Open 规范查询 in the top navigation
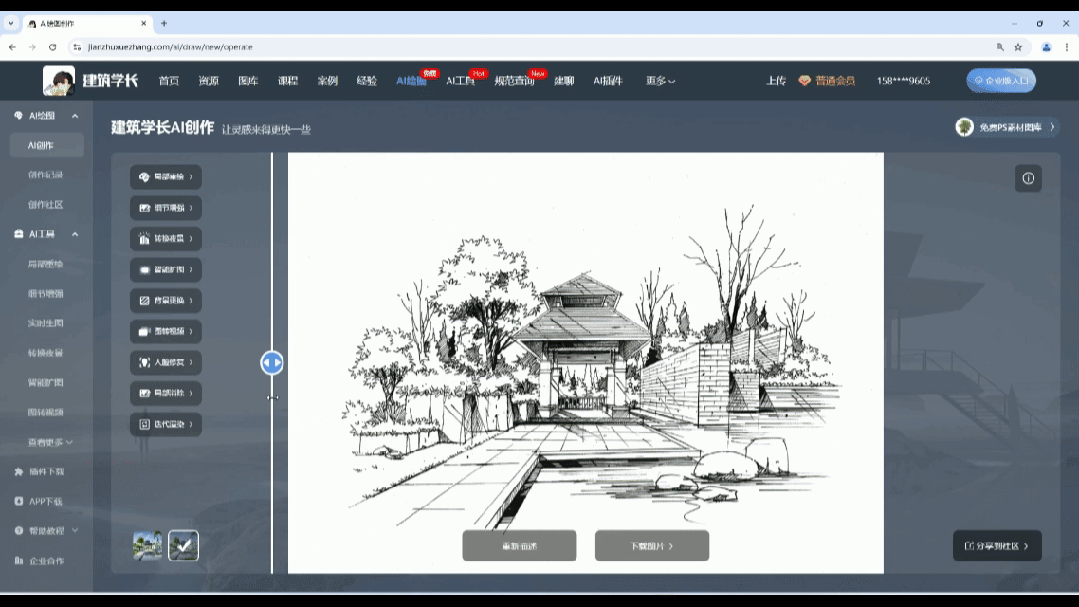 tap(514, 81)
